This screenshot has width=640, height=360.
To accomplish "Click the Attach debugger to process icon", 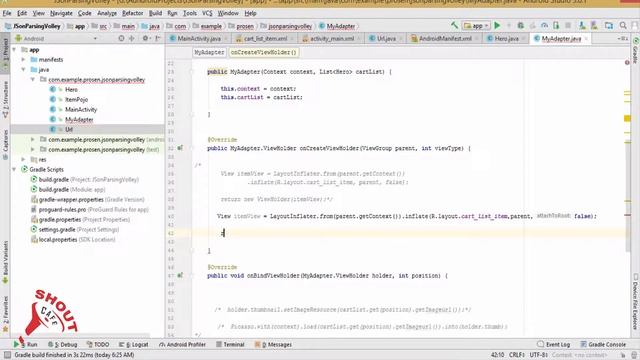I will (556, 26).
